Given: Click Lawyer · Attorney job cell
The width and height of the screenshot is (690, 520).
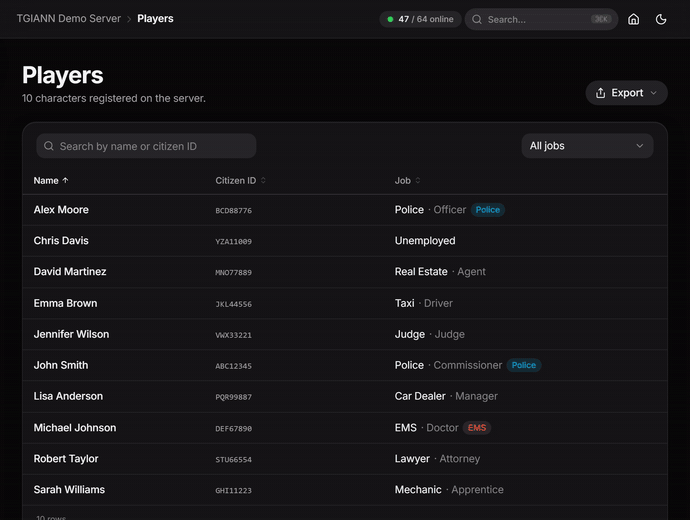Looking at the screenshot, I should pyautogui.click(x=437, y=459).
